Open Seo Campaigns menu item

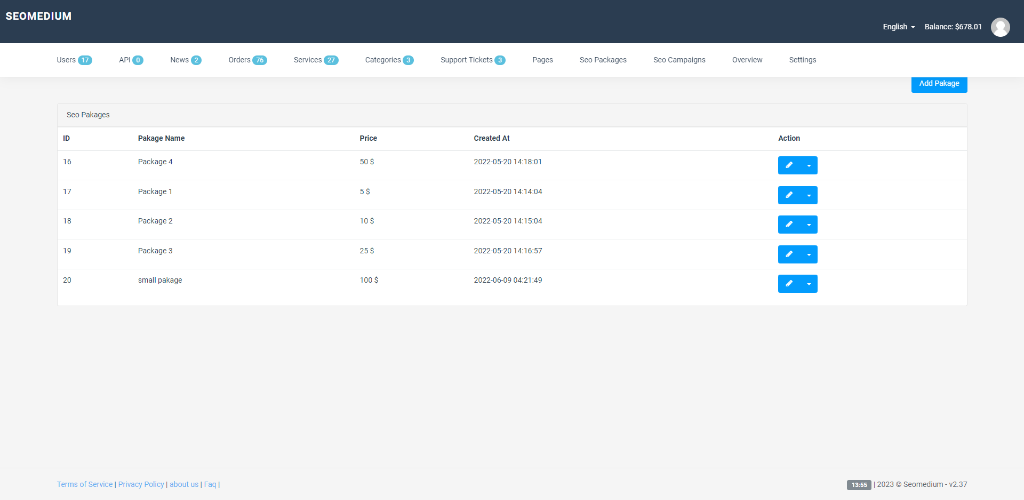(679, 60)
